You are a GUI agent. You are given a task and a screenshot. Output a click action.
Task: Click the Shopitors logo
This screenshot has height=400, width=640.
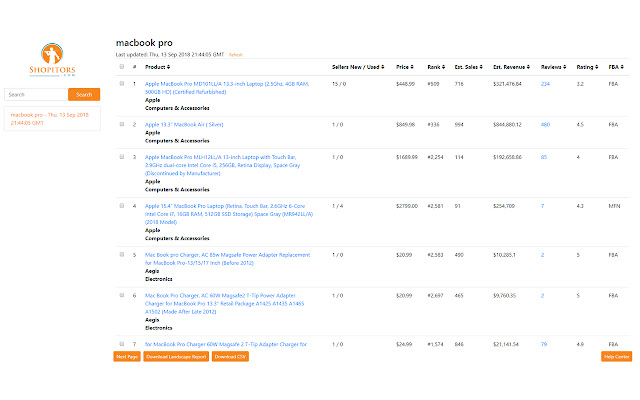click(52, 60)
